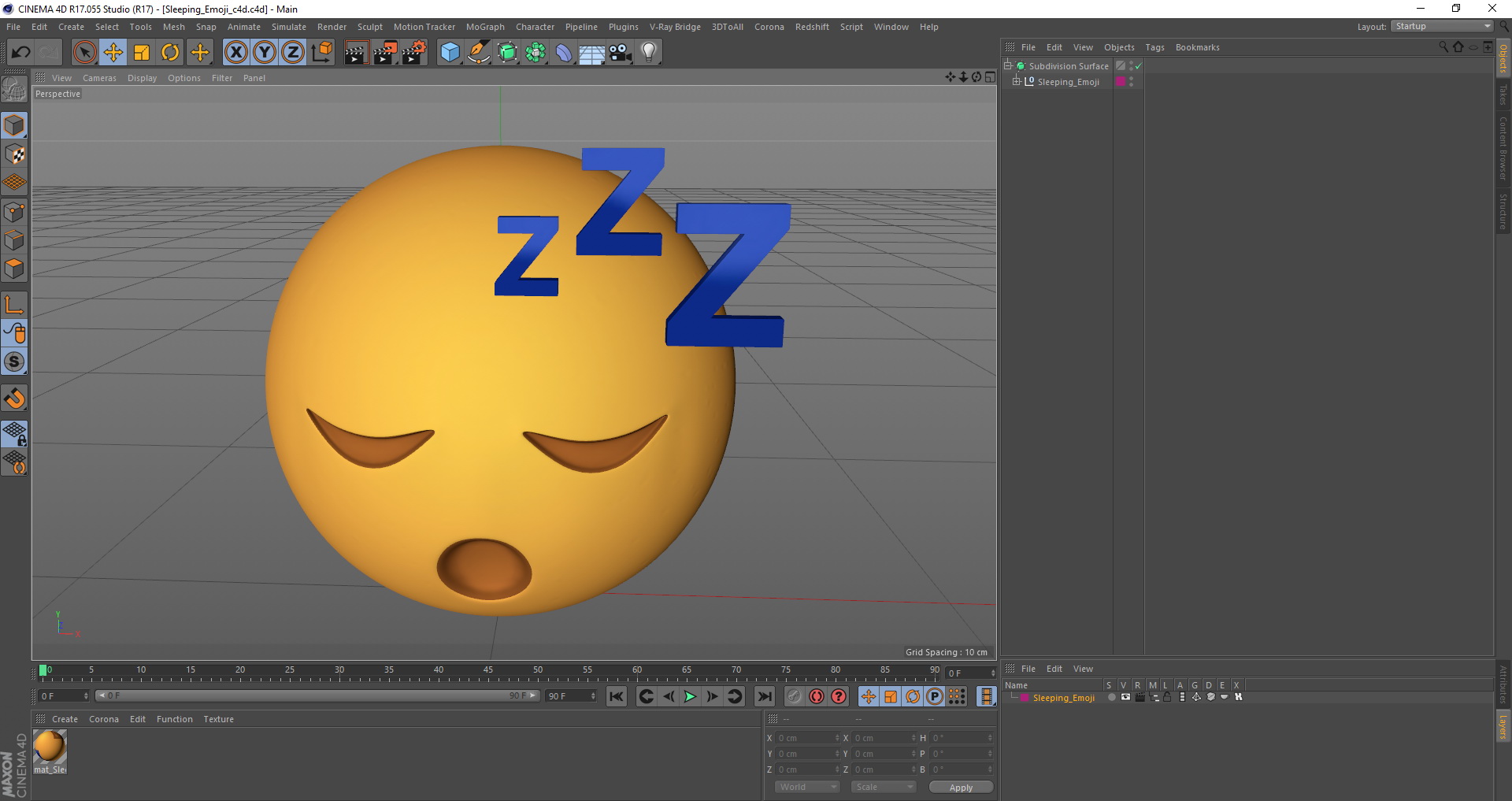Screen dimensions: 1512x801
Task: Open the spline Pen tool
Action: (478, 53)
